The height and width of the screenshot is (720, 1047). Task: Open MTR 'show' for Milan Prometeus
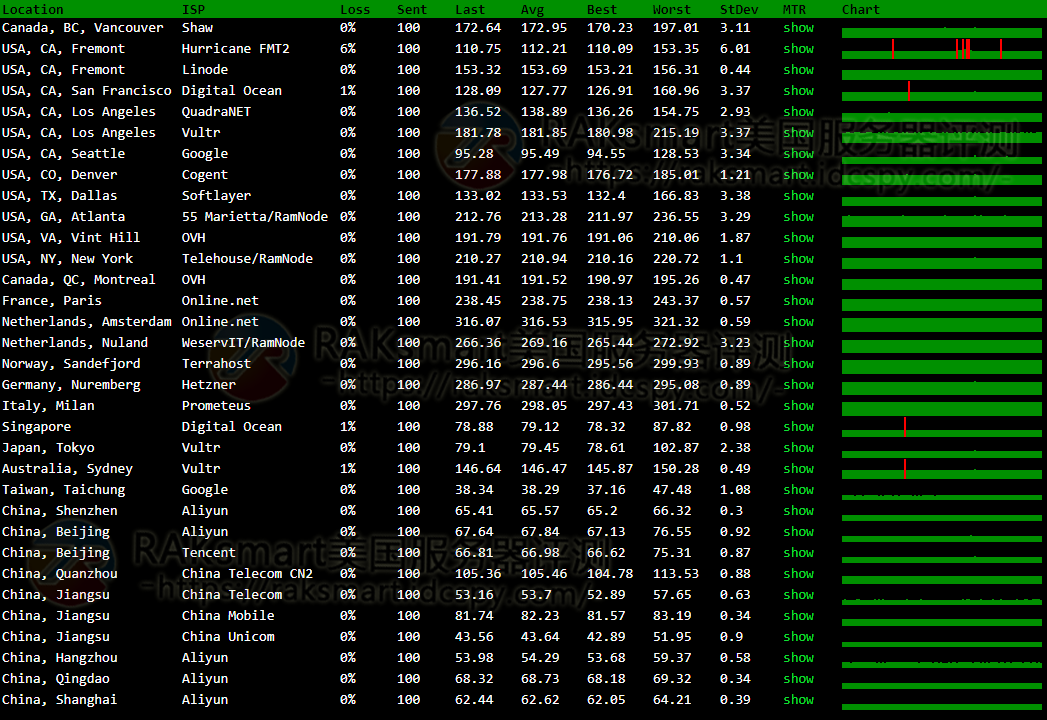click(x=798, y=405)
